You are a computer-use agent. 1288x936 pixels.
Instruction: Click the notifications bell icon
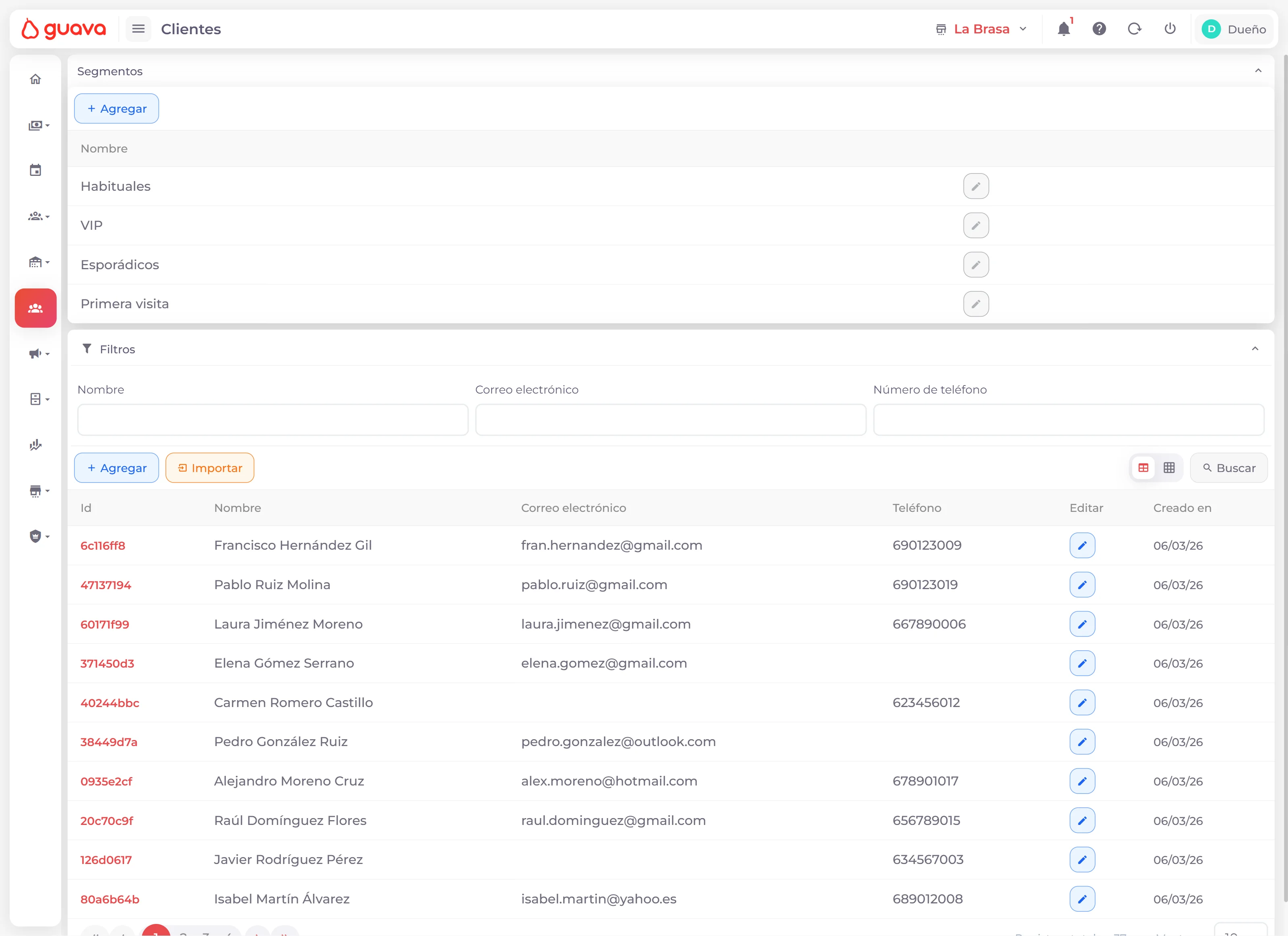point(1063,29)
